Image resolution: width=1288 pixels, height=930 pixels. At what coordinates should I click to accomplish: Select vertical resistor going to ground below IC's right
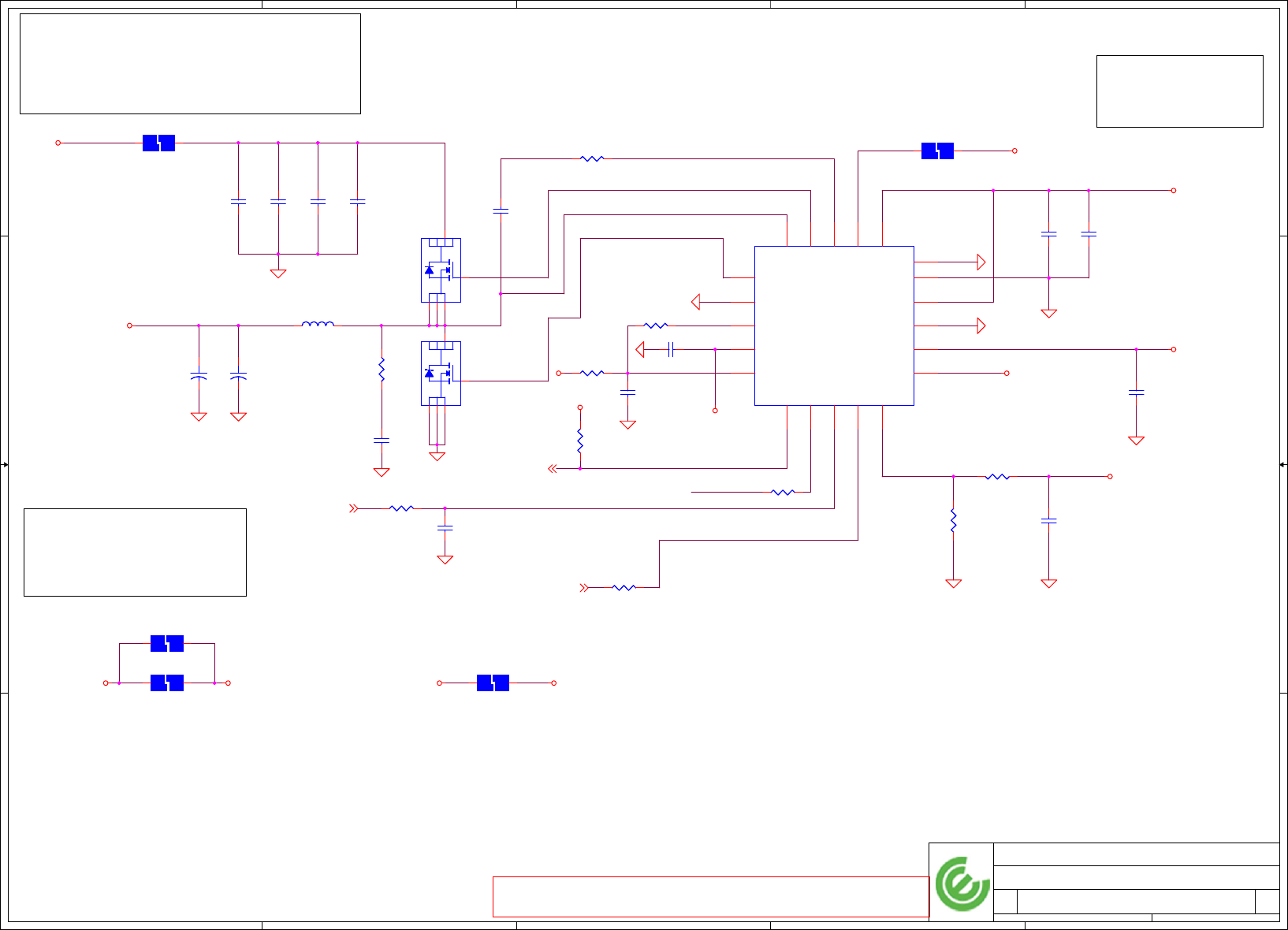tap(953, 520)
